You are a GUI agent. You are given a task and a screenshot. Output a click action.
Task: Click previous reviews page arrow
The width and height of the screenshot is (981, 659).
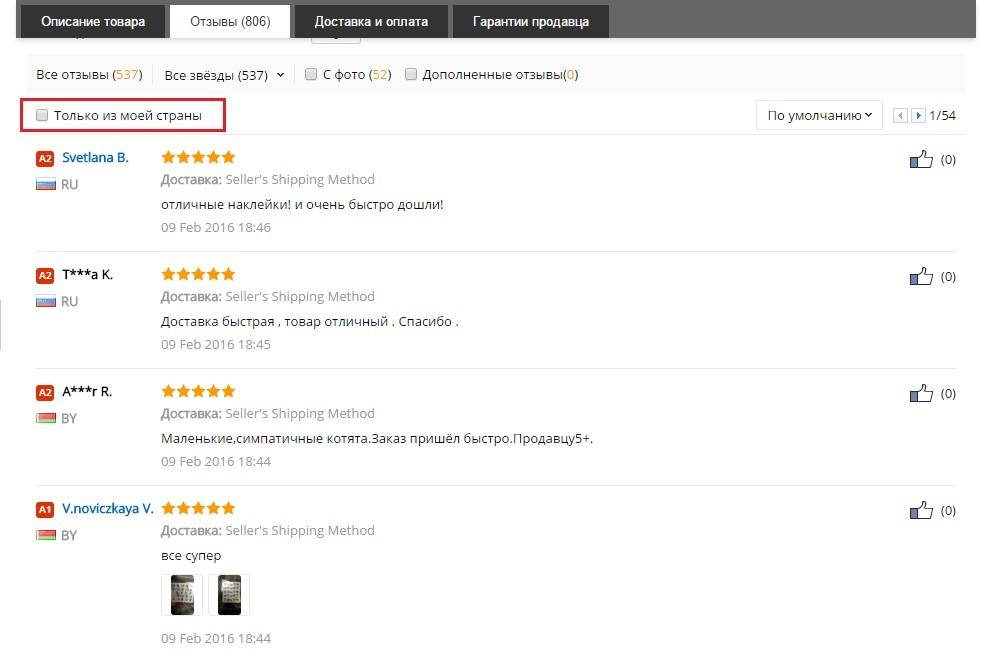(900, 115)
